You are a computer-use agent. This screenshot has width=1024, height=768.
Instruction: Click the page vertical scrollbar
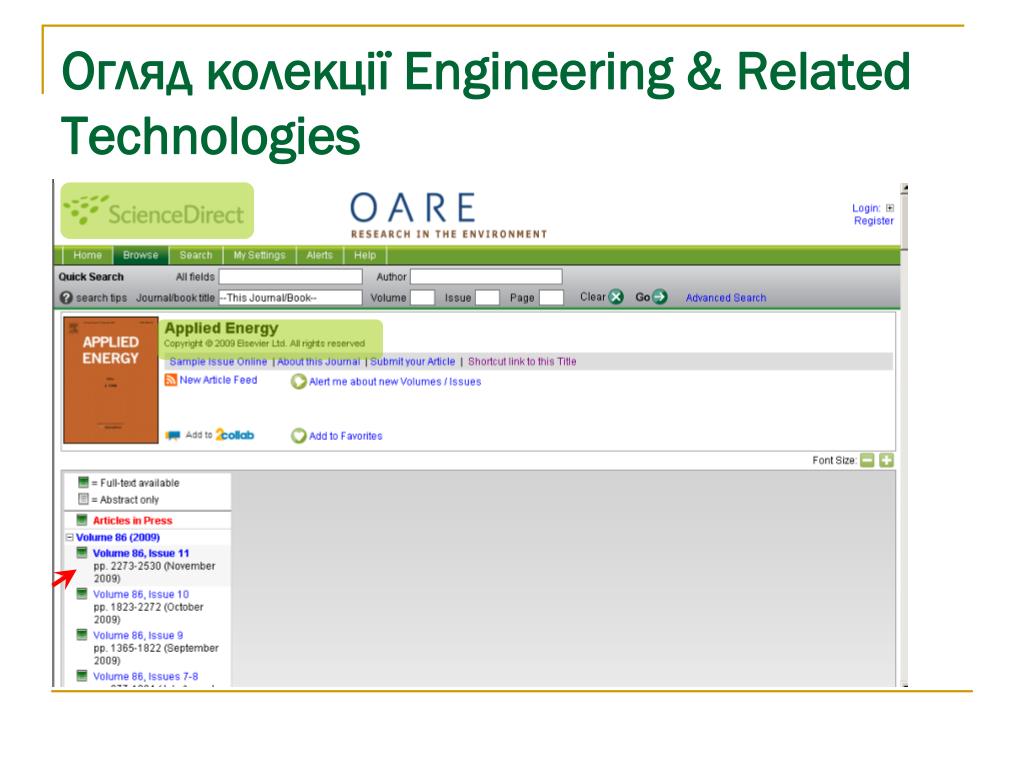pos(904,434)
